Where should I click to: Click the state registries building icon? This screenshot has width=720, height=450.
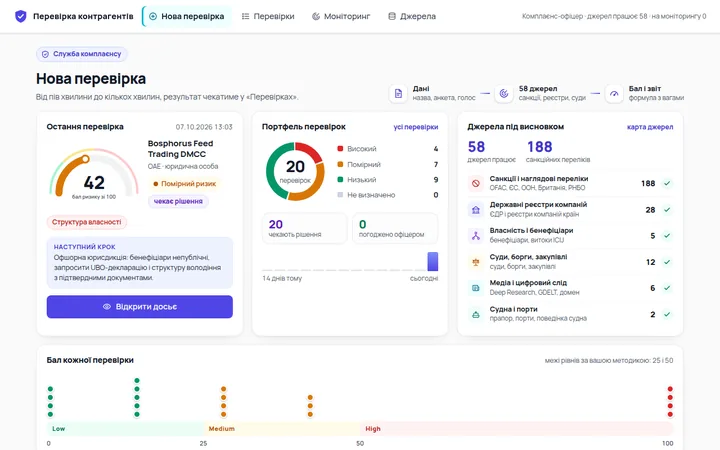(x=476, y=209)
